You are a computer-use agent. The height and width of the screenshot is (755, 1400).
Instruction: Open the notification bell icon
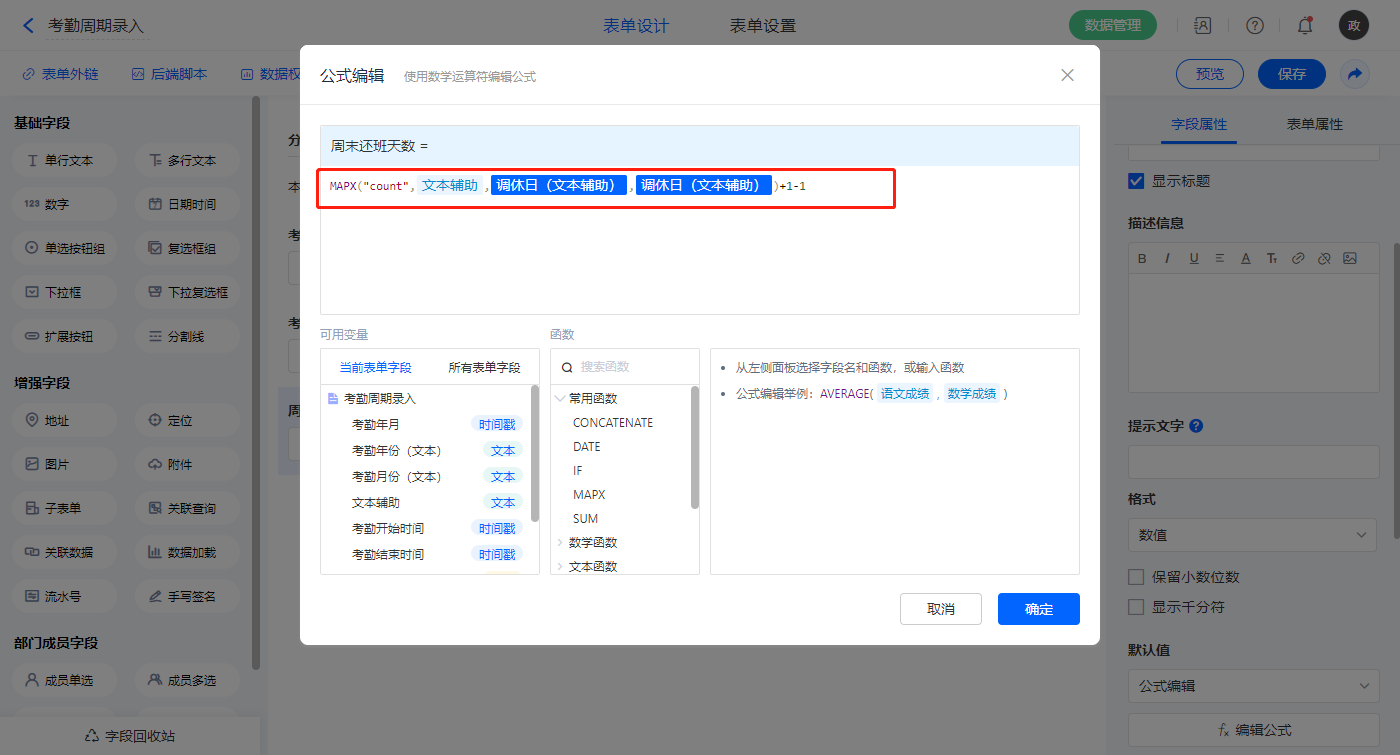point(1304,26)
